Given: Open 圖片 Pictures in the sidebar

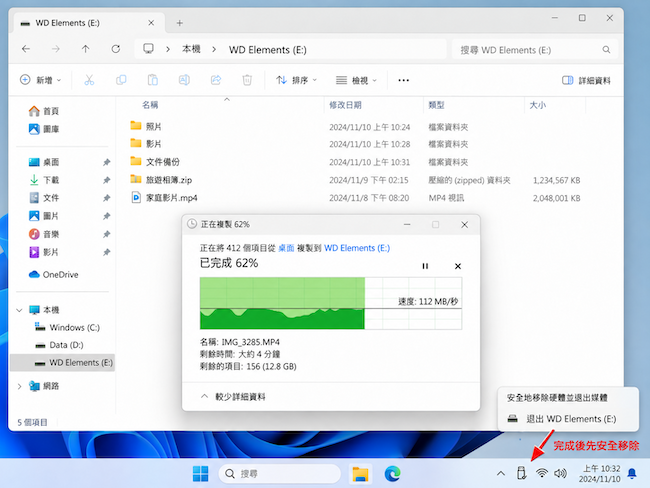Looking at the screenshot, I should point(44,216).
